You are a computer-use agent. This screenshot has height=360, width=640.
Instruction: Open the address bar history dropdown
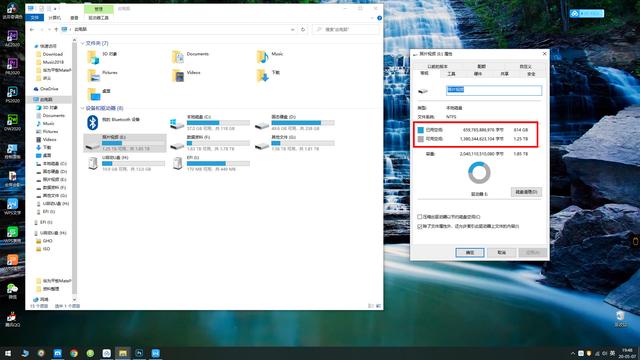click(292, 29)
